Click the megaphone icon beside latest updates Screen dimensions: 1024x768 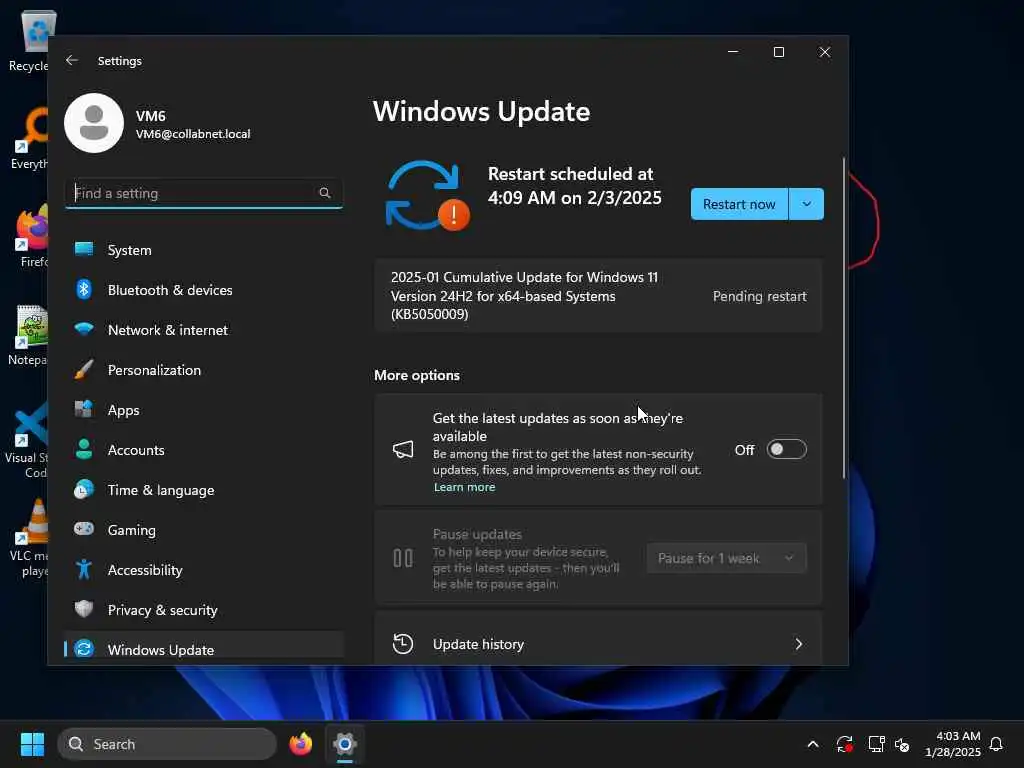click(x=403, y=449)
